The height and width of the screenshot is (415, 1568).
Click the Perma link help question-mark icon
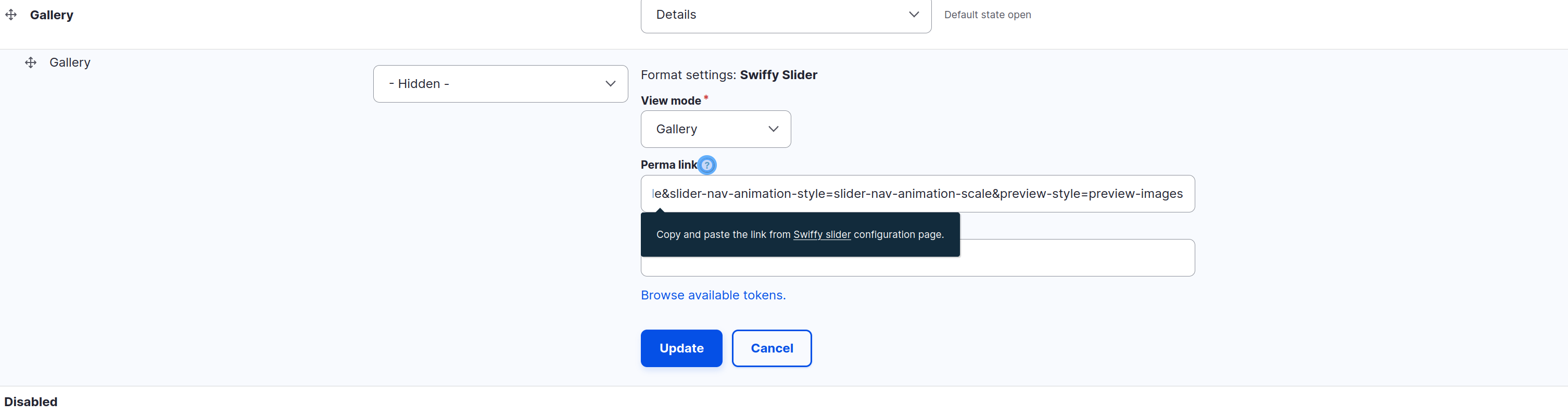tap(707, 165)
